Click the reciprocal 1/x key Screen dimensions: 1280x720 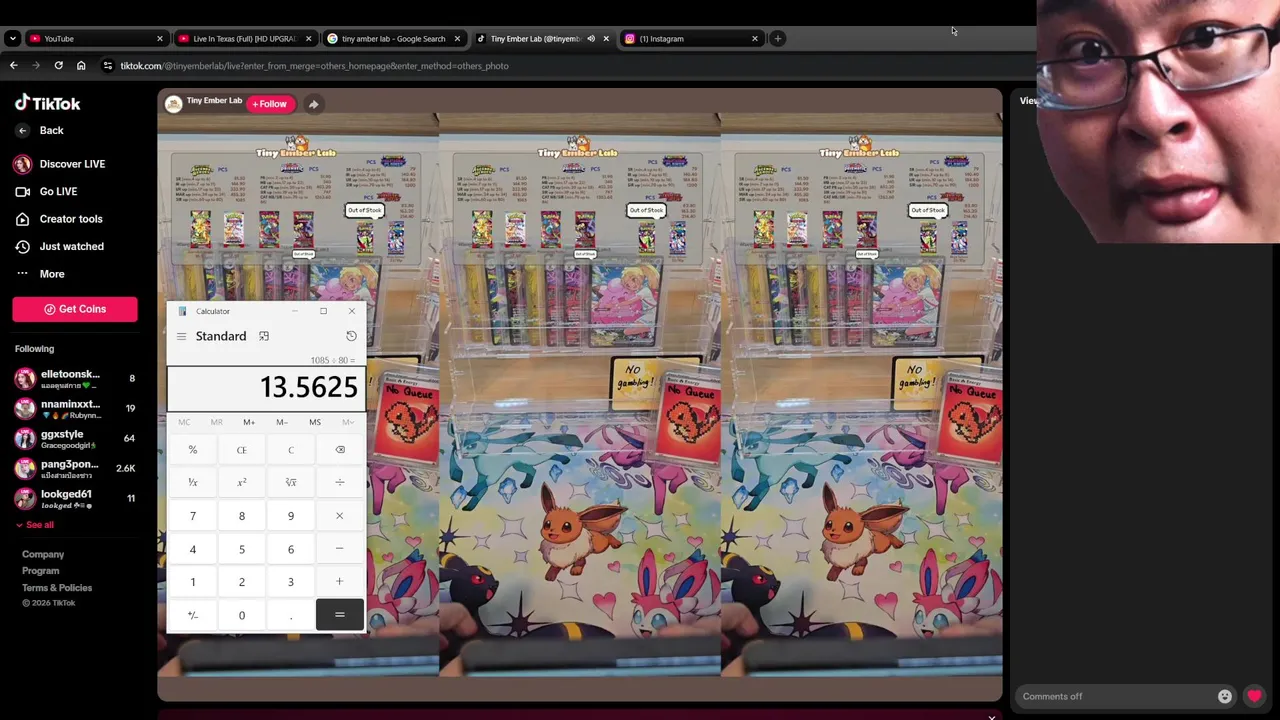coord(193,483)
